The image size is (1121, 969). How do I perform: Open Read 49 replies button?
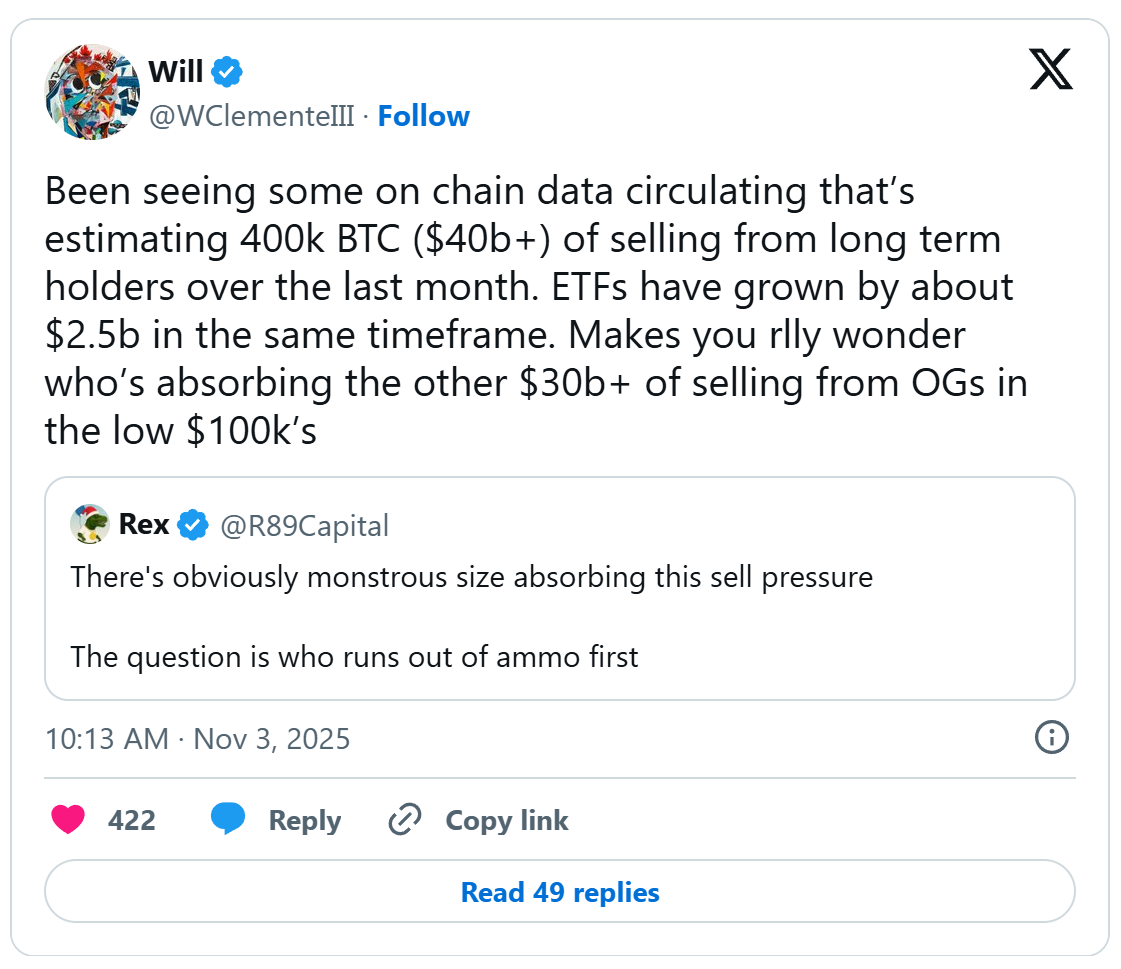click(559, 892)
